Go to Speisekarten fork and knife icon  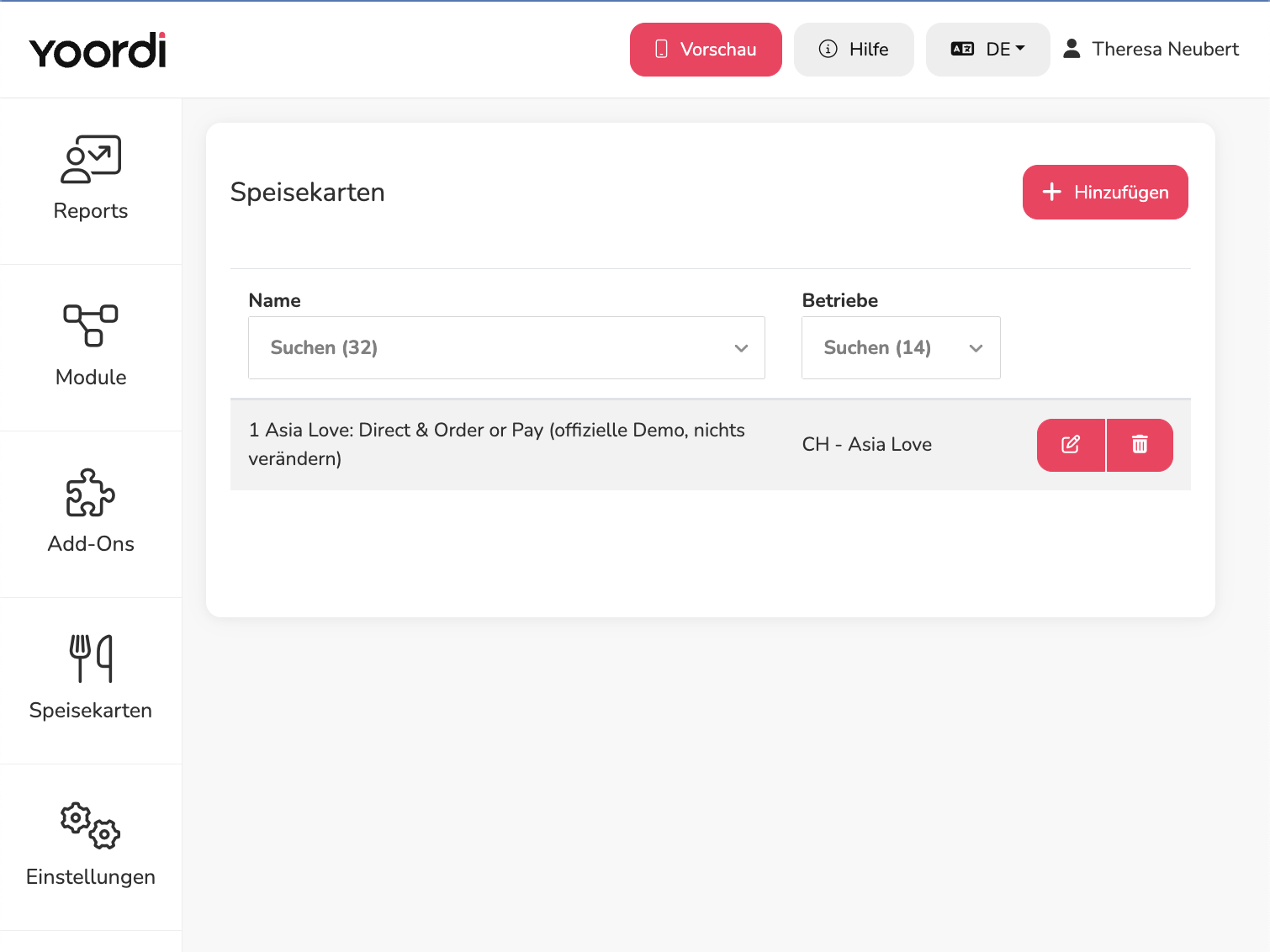click(x=91, y=658)
